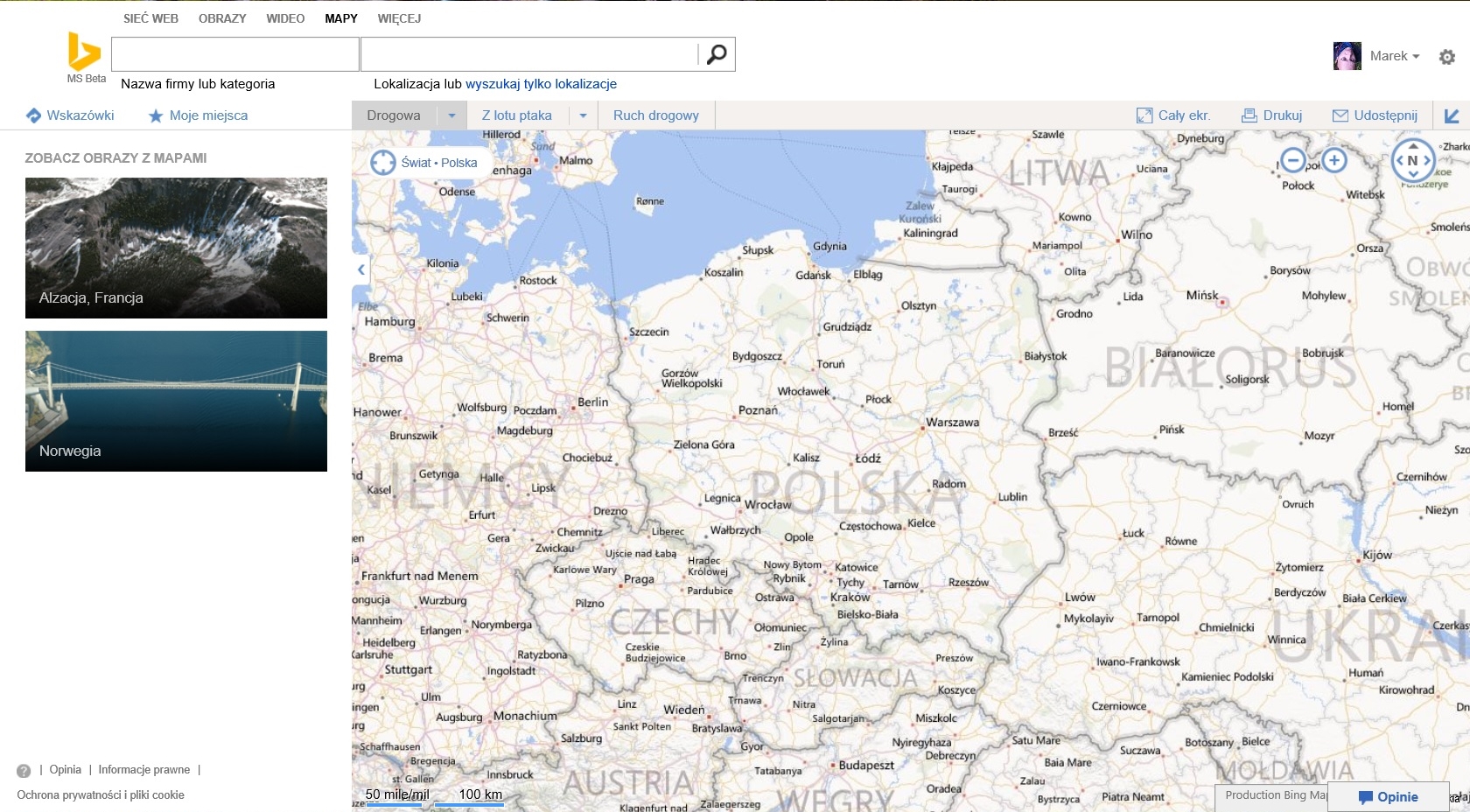Zoom in the map with plus button
The height and width of the screenshot is (812, 1470).
[x=1334, y=160]
